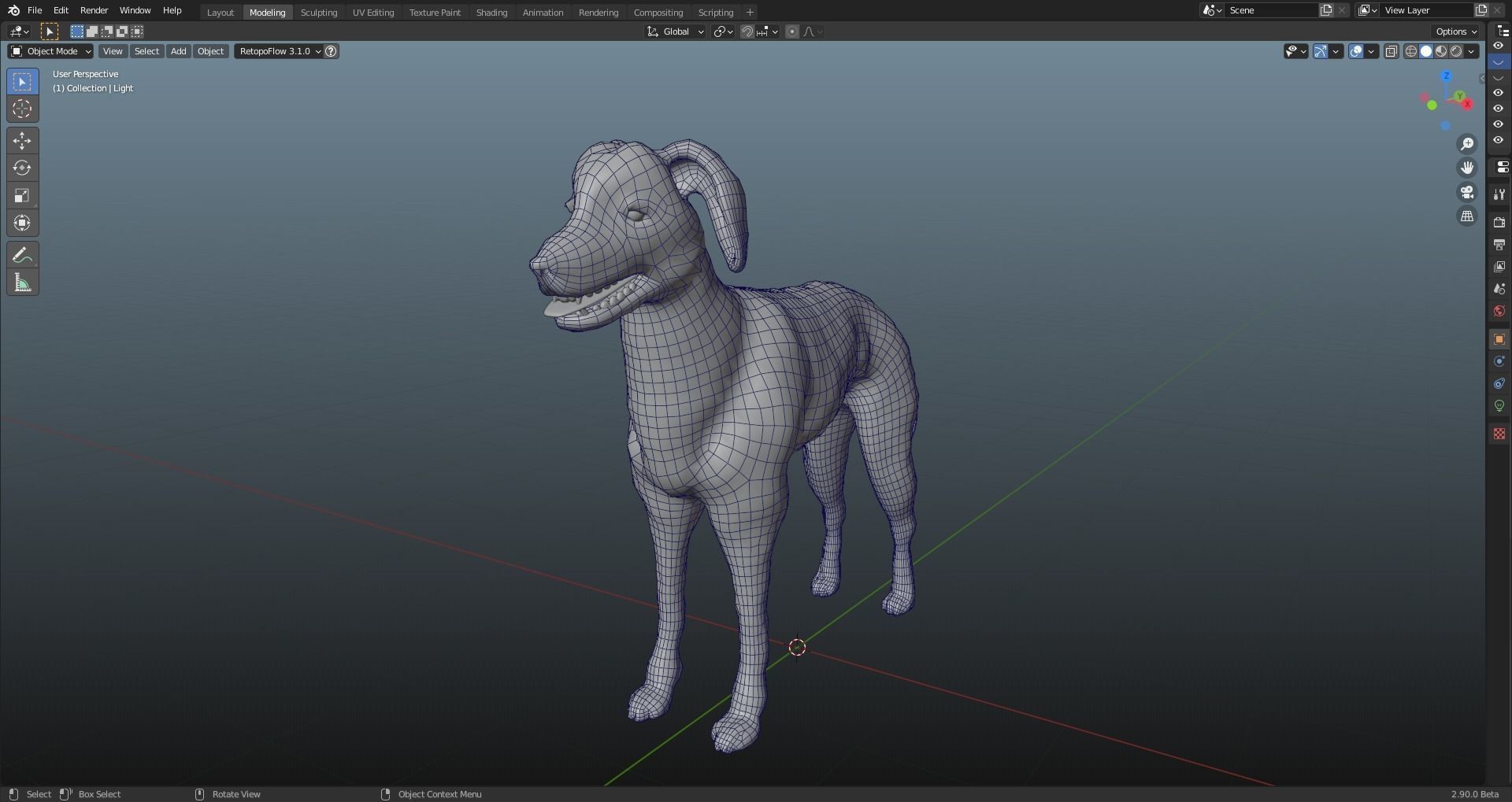Toggle viewport overlays display
1512x802 pixels.
1356,51
